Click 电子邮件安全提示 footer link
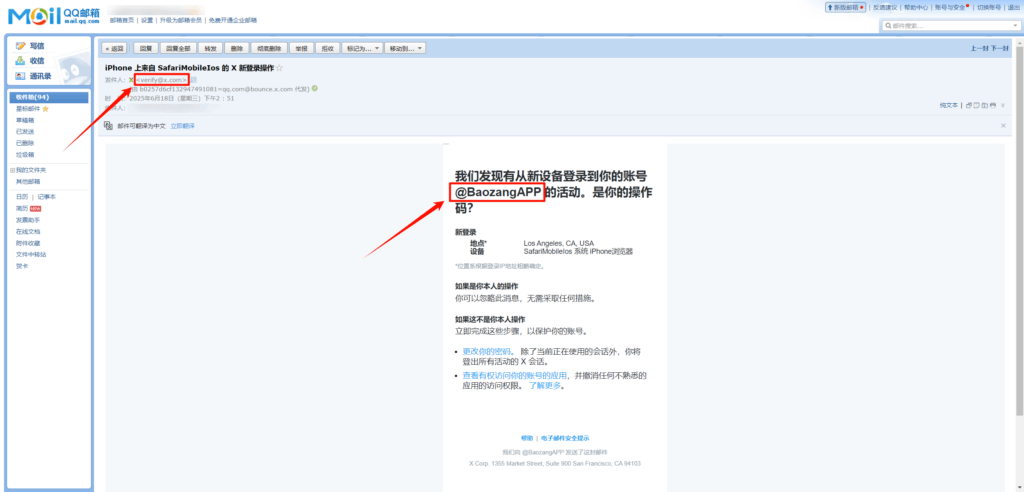The height and width of the screenshot is (492, 1024). click(565, 438)
